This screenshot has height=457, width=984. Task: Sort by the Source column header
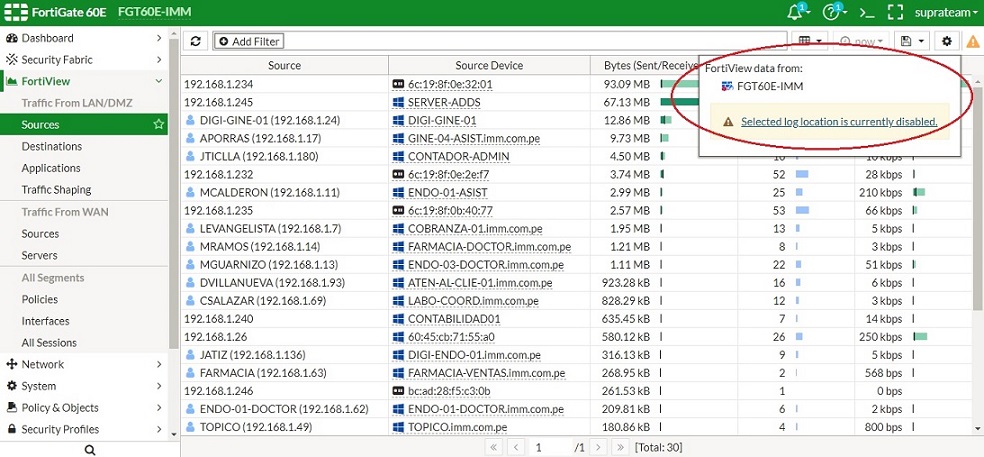point(284,65)
